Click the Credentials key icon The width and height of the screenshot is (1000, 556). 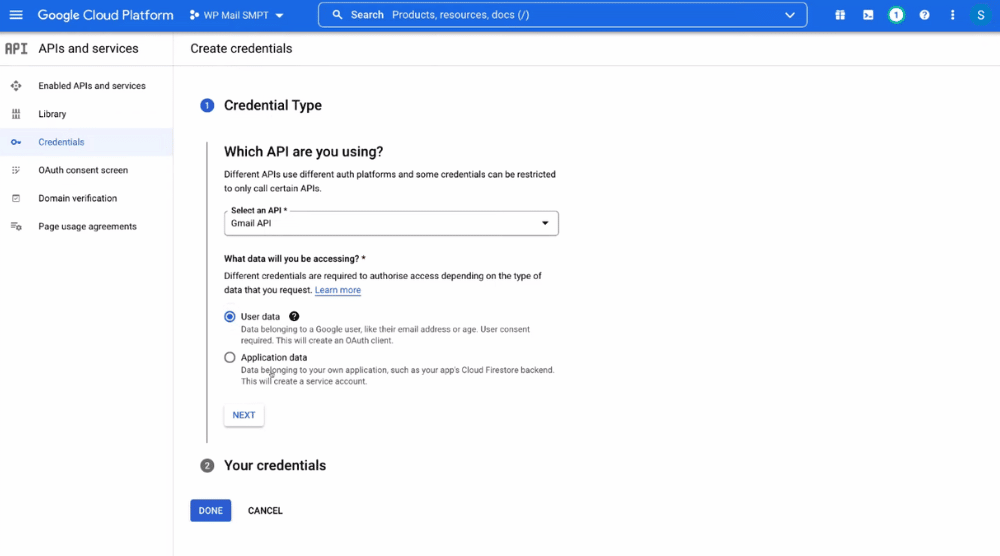(x=16, y=142)
